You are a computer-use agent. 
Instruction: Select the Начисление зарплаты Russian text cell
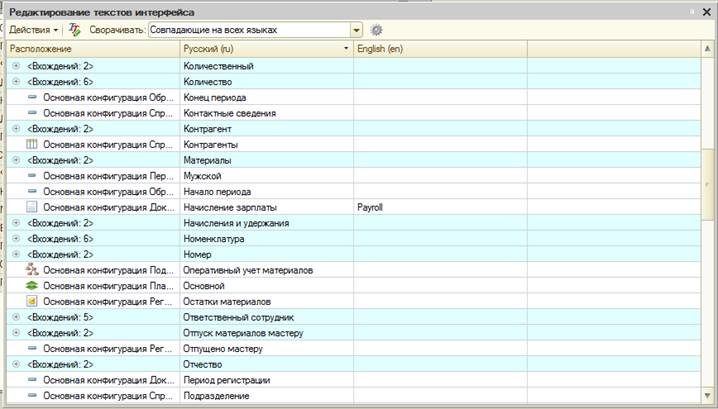tap(267, 207)
